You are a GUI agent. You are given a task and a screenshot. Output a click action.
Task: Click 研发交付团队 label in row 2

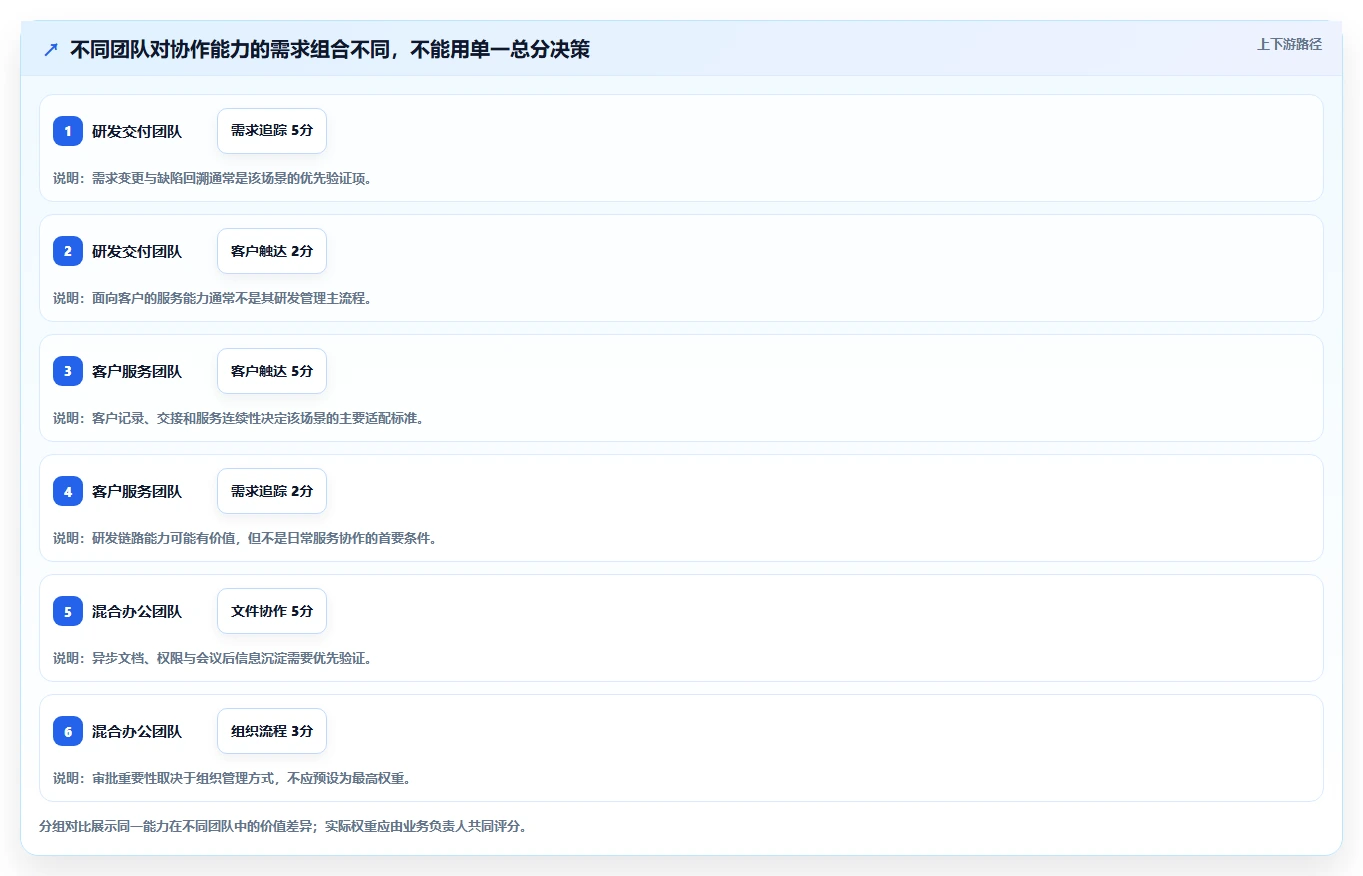[137, 251]
